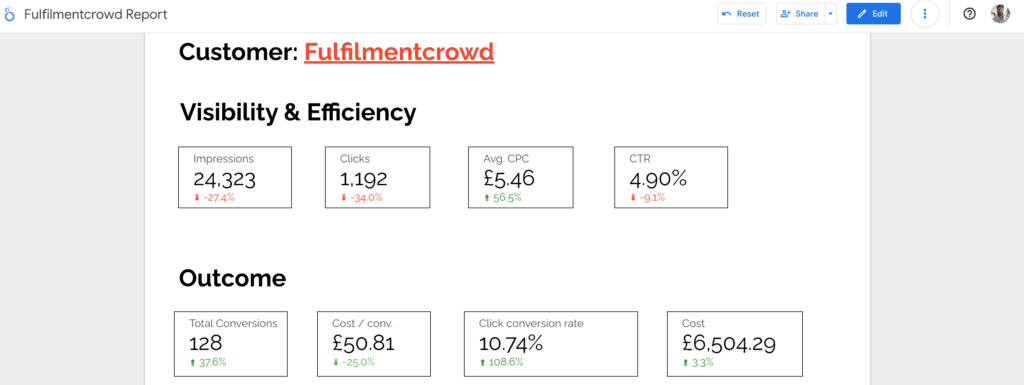Select the Avg. CPC scorecard
The image size is (1024, 385).
(520, 177)
